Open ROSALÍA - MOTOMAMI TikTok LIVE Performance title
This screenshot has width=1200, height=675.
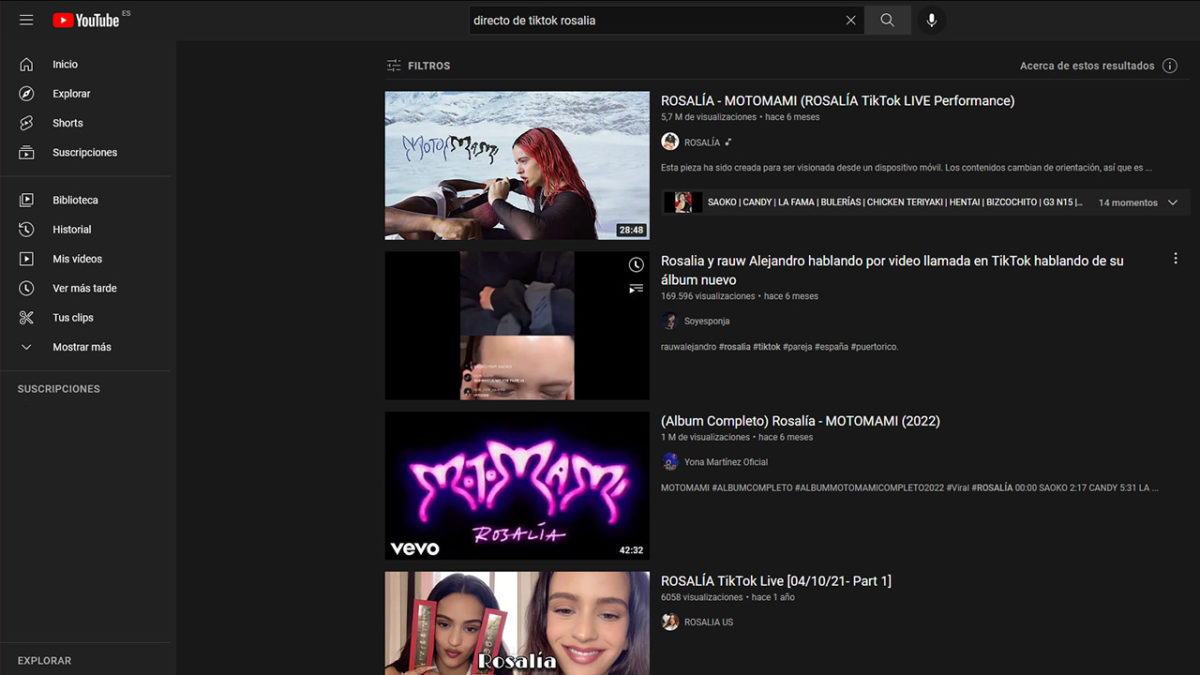pyautogui.click(x=837, y=101)
